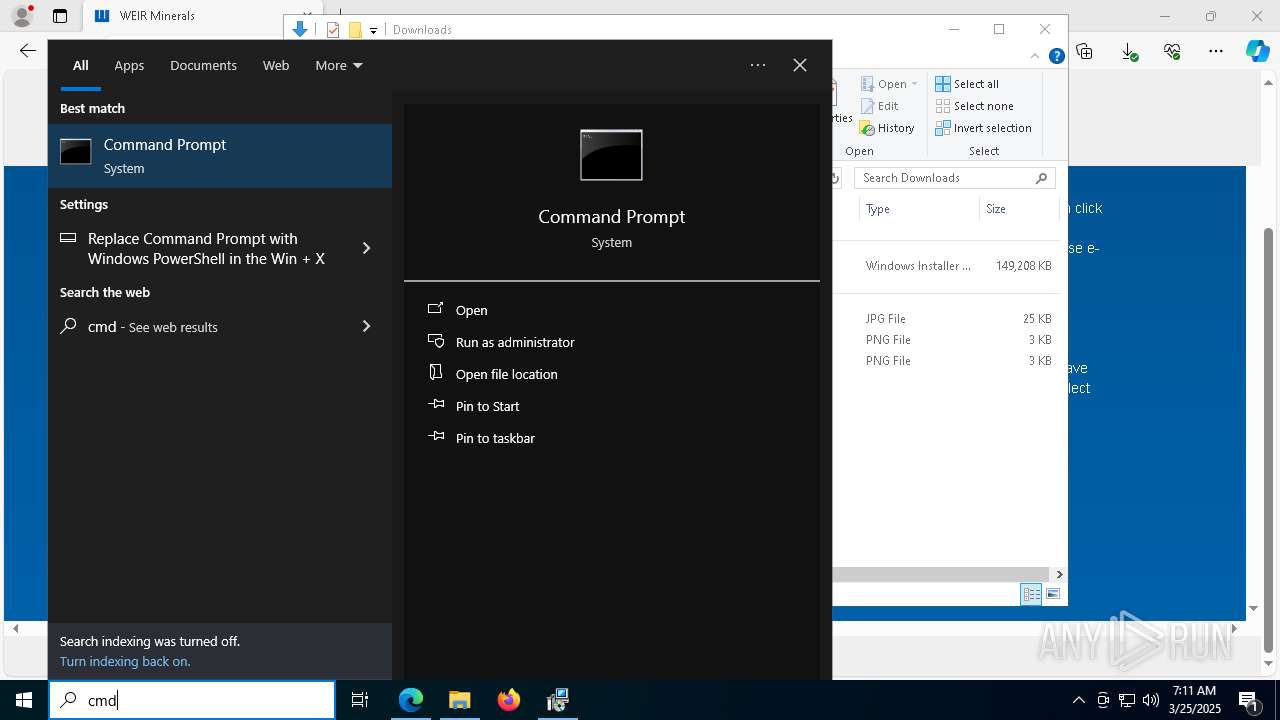The height and width of the screenshot is (720, 1280).
Task: Close the search panel with X
Action: click(x=800, y=65)
